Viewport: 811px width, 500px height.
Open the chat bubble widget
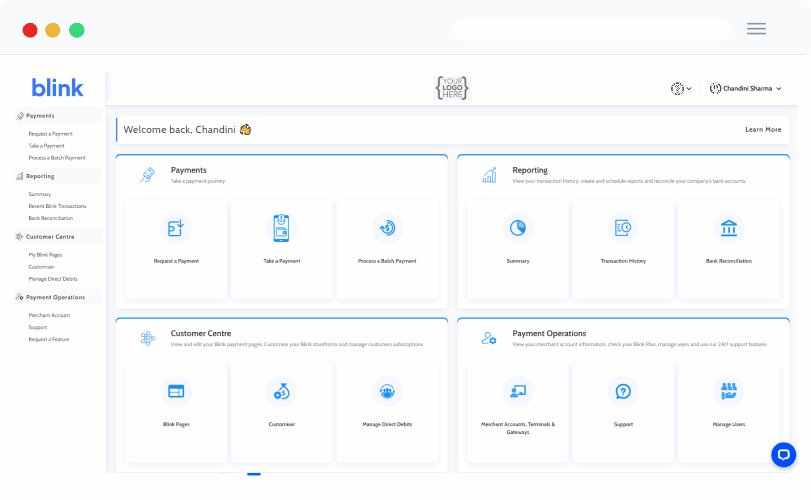(x=784, y=454)
